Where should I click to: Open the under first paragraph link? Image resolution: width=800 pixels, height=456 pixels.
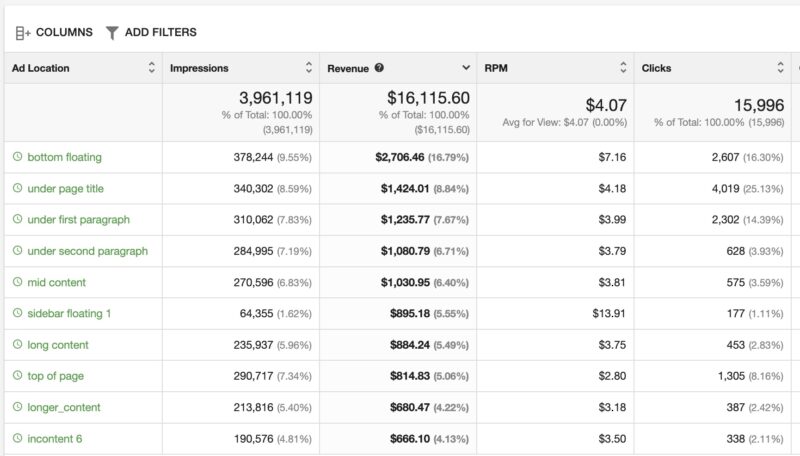(x=78, y=220)
